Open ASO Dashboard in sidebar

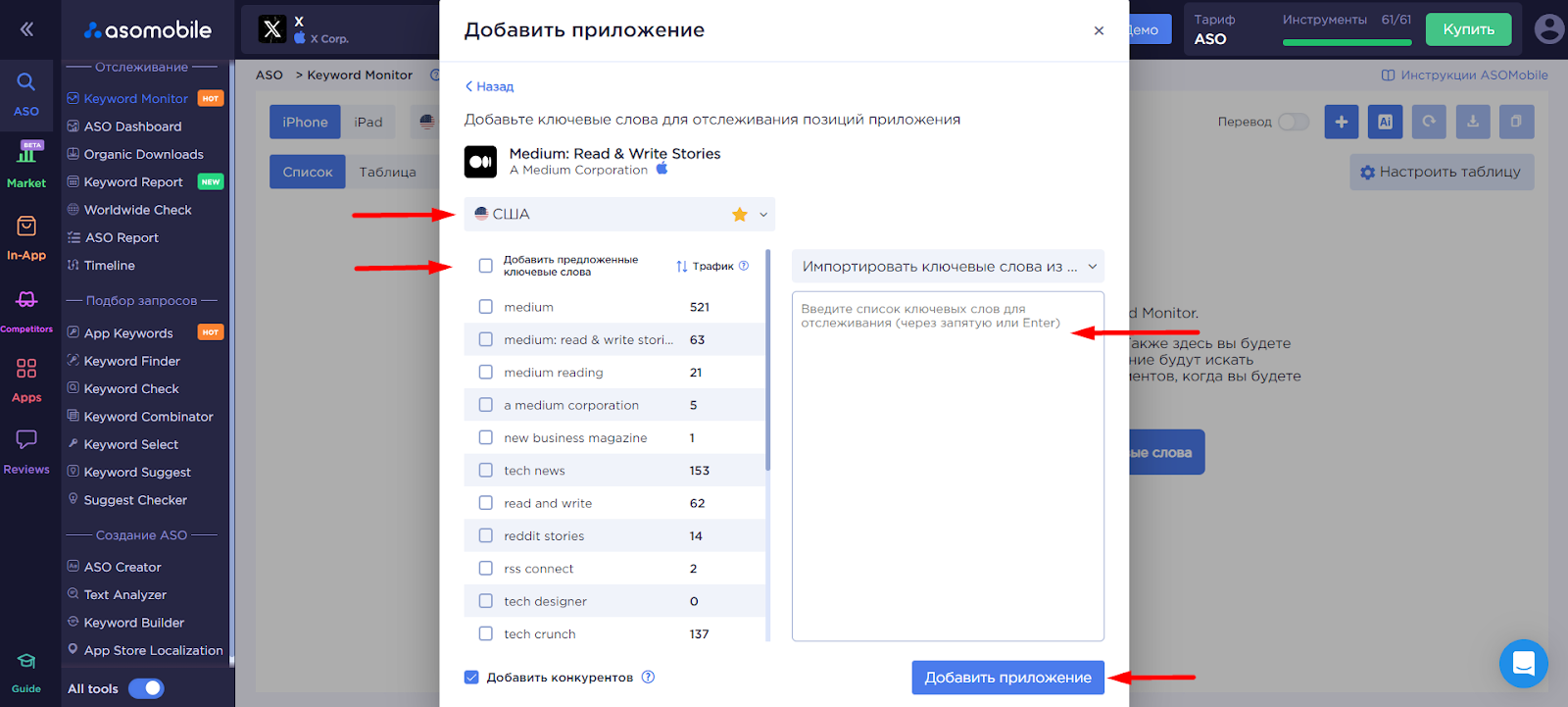(132, 126)
